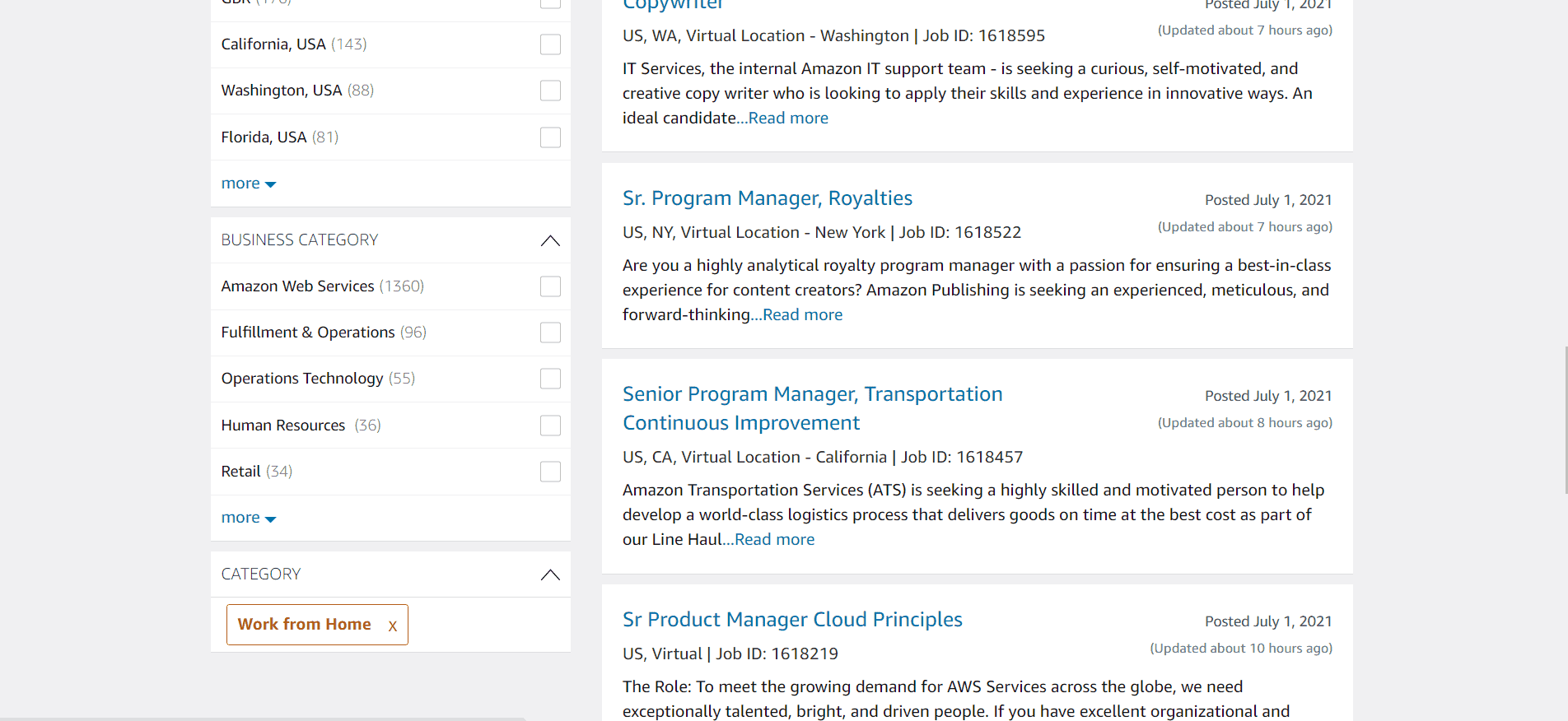Read more about the Royalties program manager role
Image resolution: width=1568 pixels, height=721 pixels.
(x=801, y=314)
